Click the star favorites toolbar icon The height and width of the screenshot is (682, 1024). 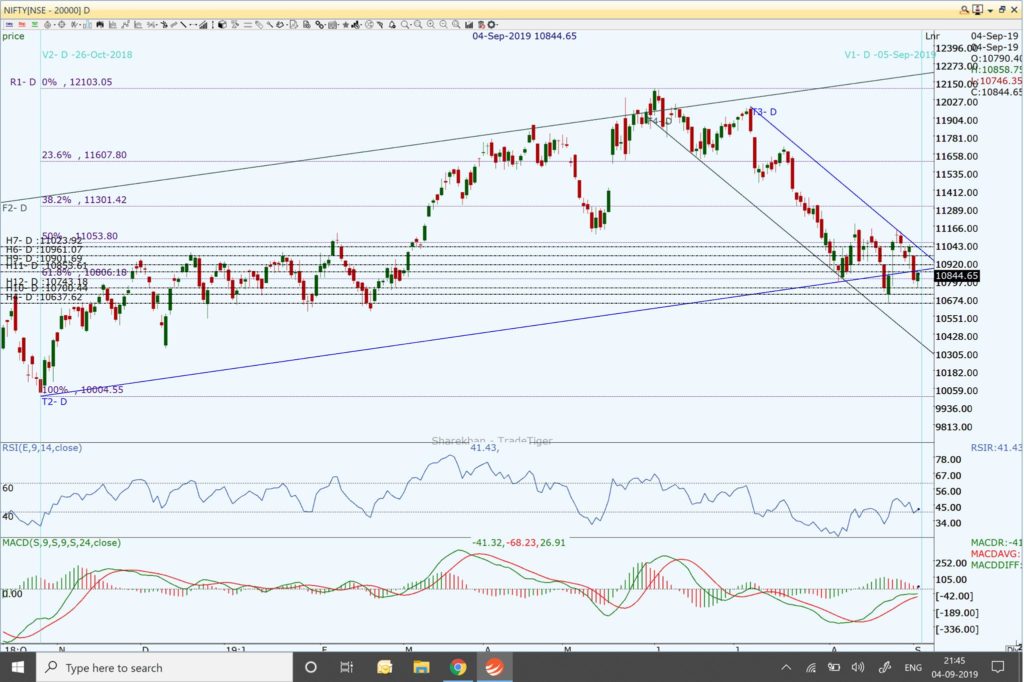coord(345,25)
